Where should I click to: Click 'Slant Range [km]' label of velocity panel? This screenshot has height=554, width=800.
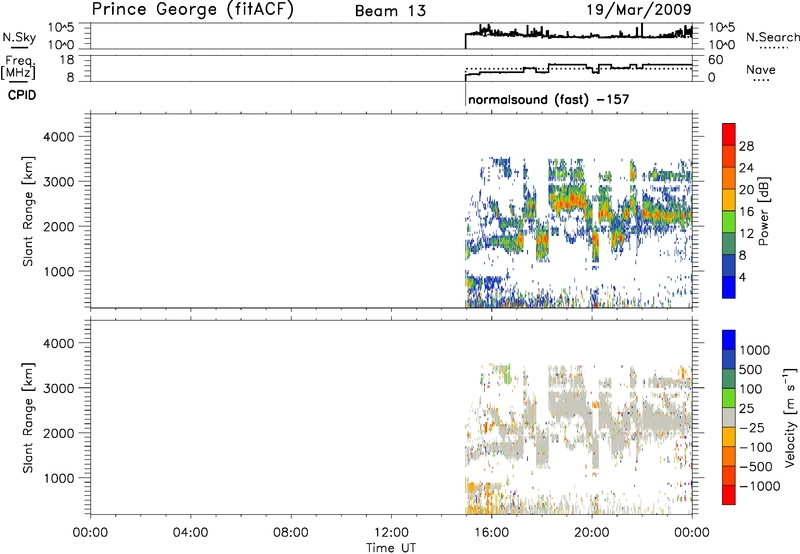coord(28,418)
